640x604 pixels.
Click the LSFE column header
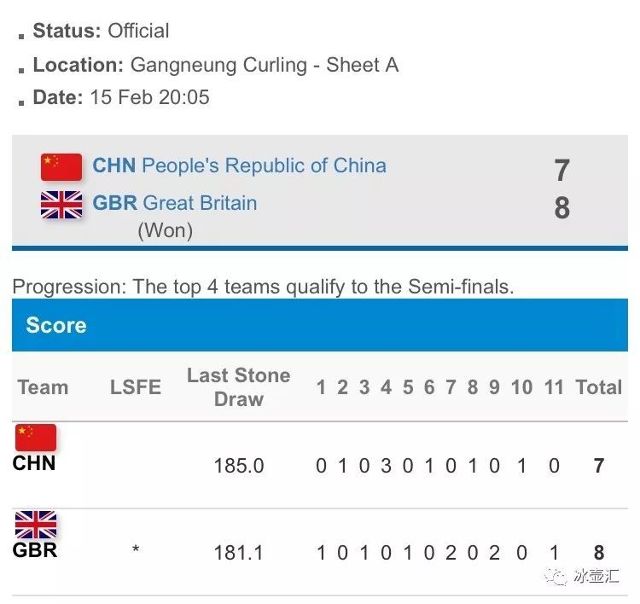click(136, 387)
